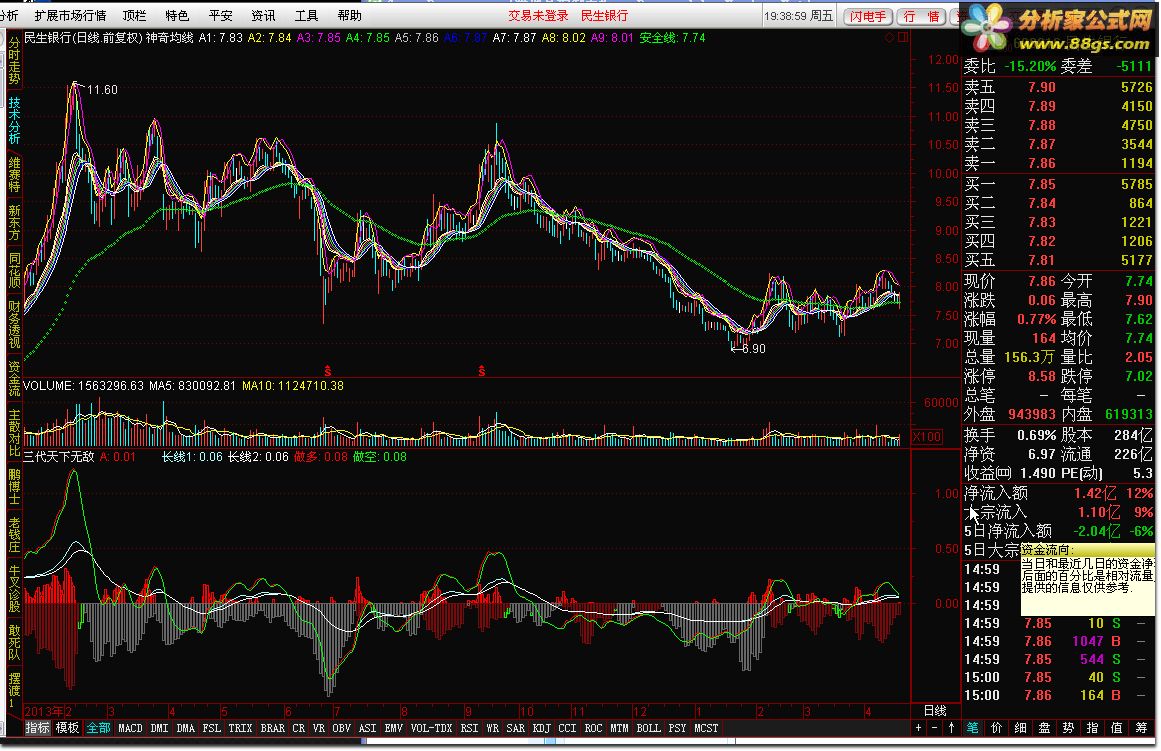Open the 工具 menu
Screen dimensions: 1161x751
point(307,16)
